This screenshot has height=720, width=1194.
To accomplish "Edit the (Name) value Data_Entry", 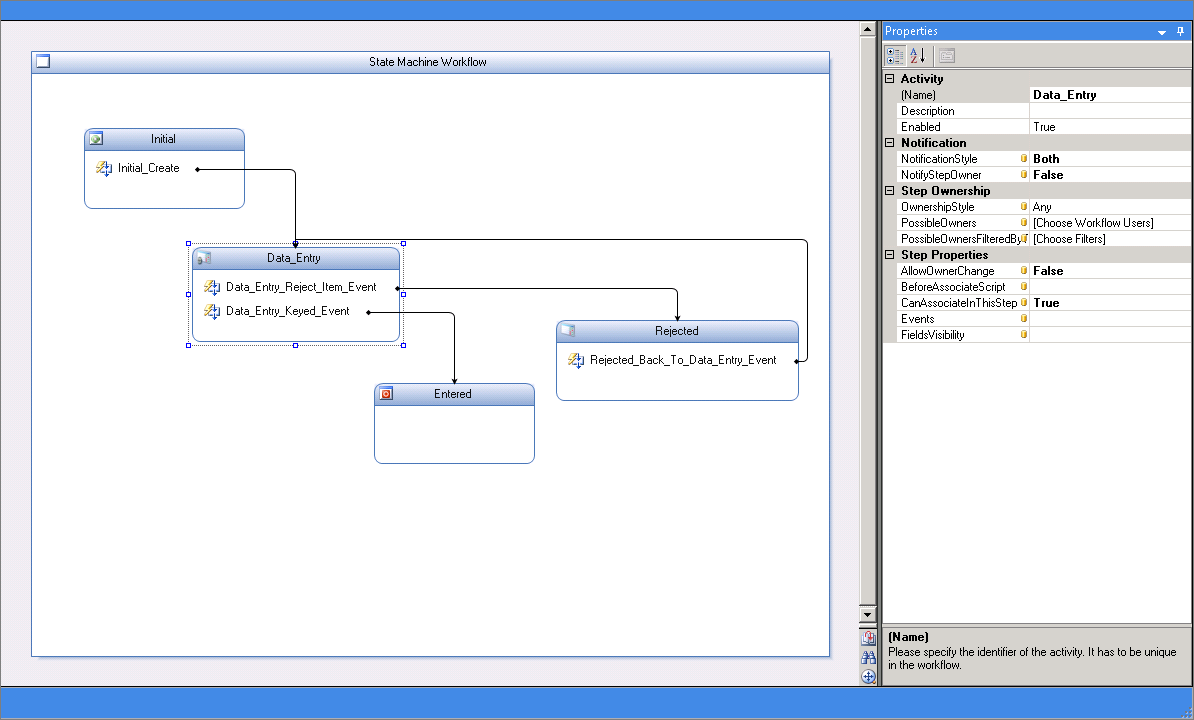I will tap(1110, 95).
